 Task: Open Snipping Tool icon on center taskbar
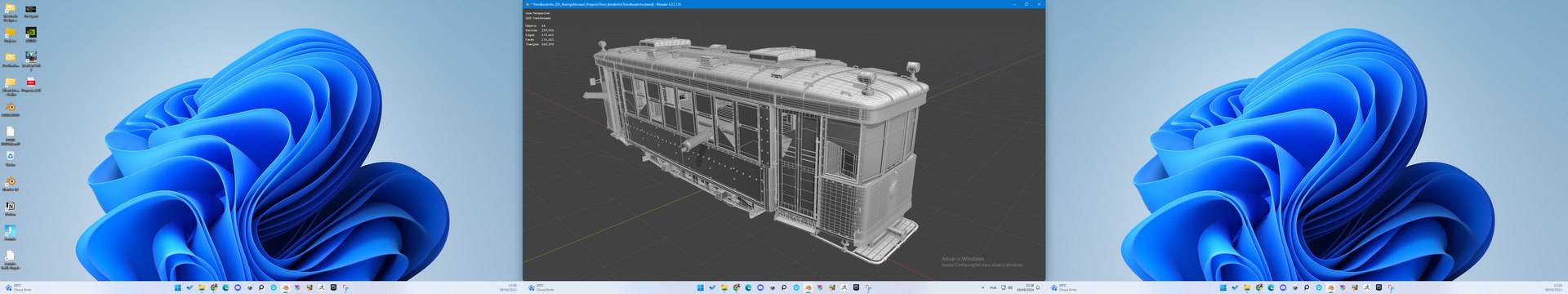click(868, 287)
